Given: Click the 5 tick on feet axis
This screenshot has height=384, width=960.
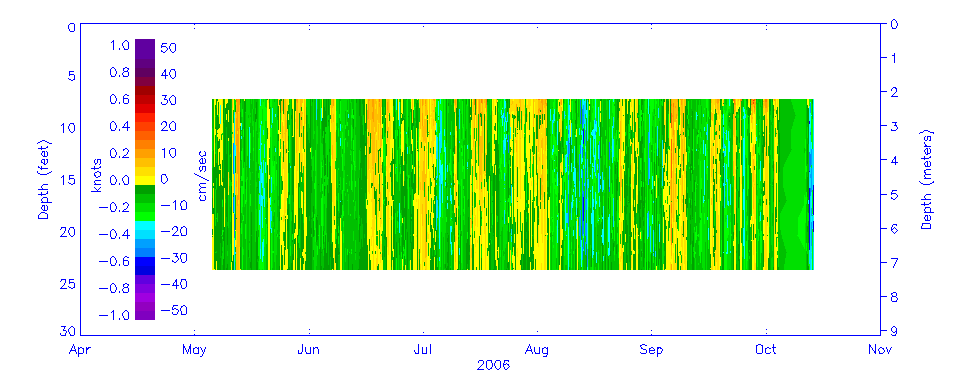Looking at the screenshot, I should (x=72, y=77).
